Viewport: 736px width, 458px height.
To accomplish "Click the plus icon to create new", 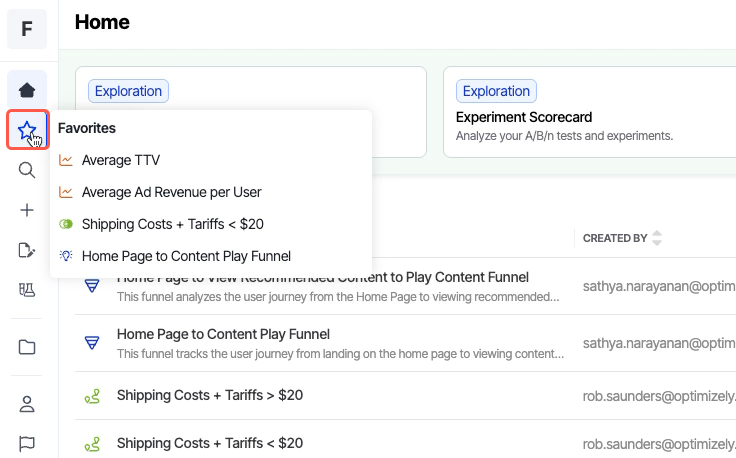I will (27, 210).
